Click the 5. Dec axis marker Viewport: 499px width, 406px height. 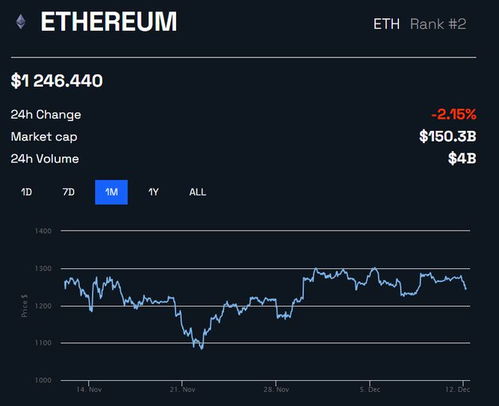pyautogui.click(x=370, y=389)
